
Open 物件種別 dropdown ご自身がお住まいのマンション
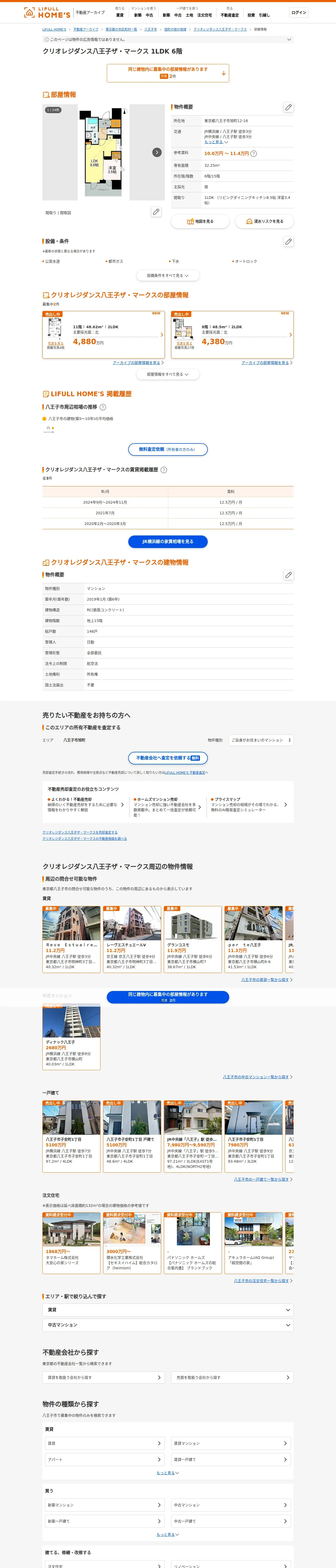click(261, 740)
